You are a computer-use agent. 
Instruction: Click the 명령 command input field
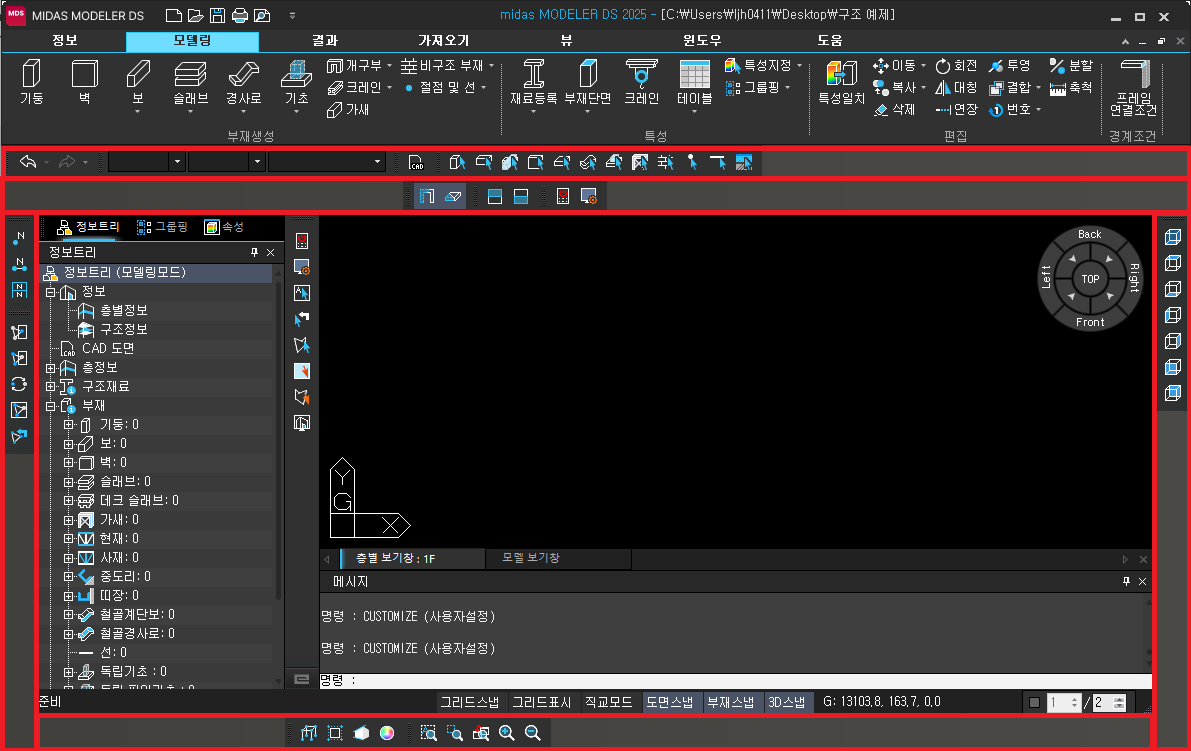pyautogui.click(x=735, y=680)
